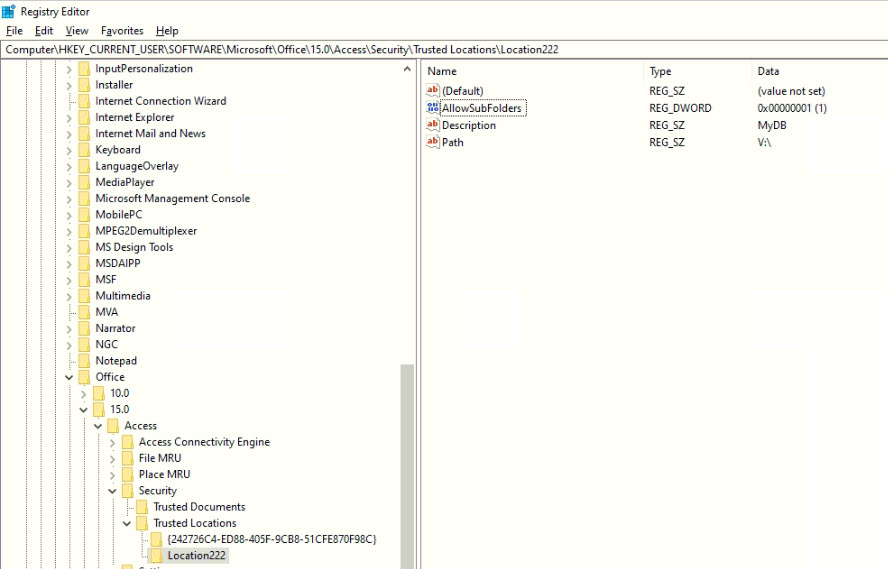Viewport: 888px width, 569px height.
Task: Collapse the Access key
Action: (98, 426)
